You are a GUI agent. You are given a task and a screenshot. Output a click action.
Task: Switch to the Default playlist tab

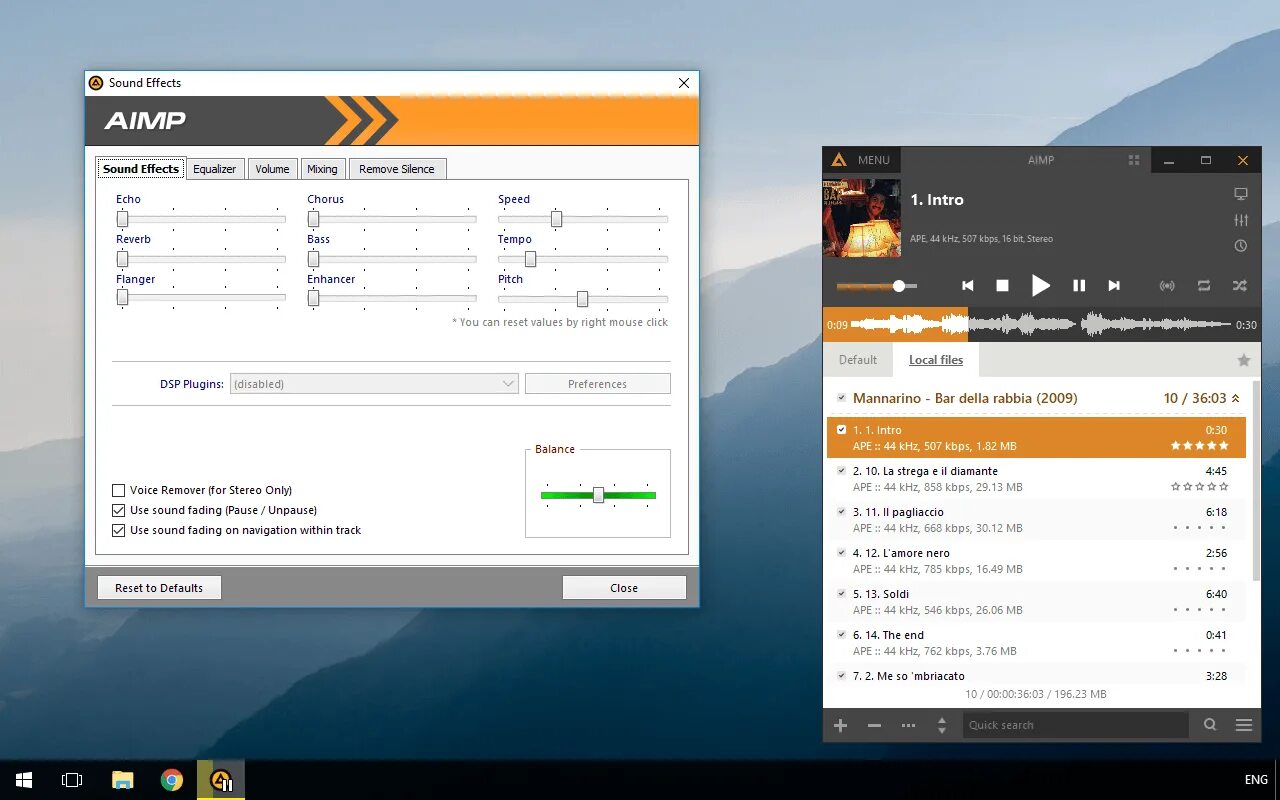(x=858, y=360)
